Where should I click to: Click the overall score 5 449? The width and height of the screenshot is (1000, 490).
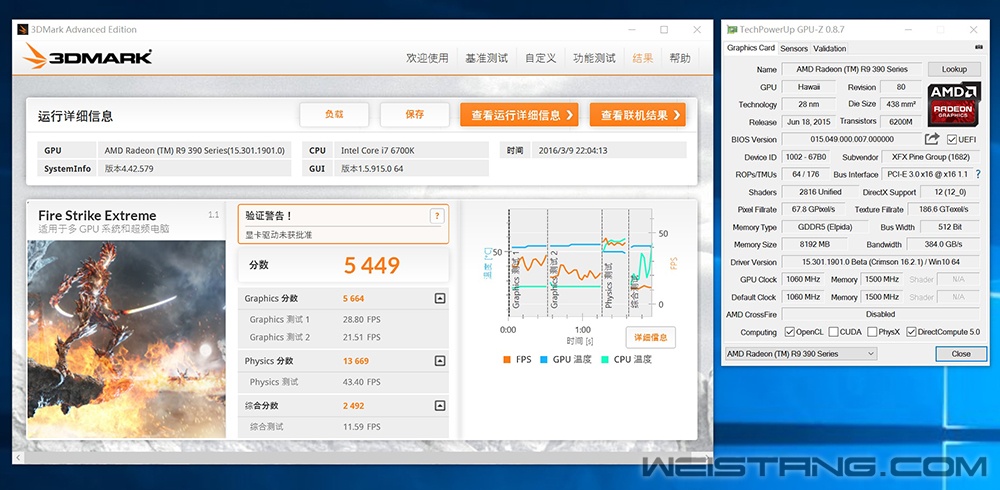coord(372,265)
